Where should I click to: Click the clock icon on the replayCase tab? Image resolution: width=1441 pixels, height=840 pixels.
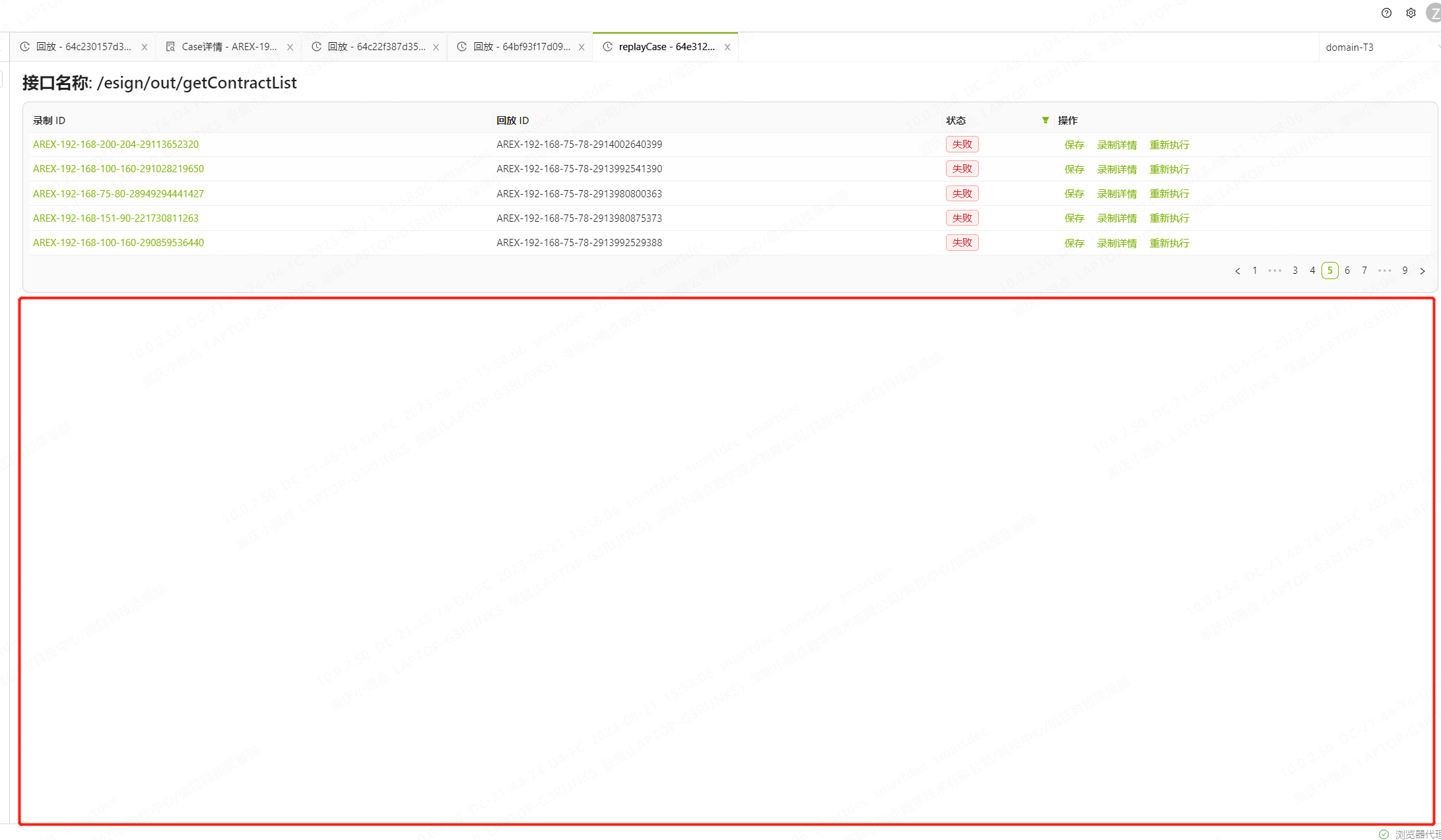pos(607,46)
